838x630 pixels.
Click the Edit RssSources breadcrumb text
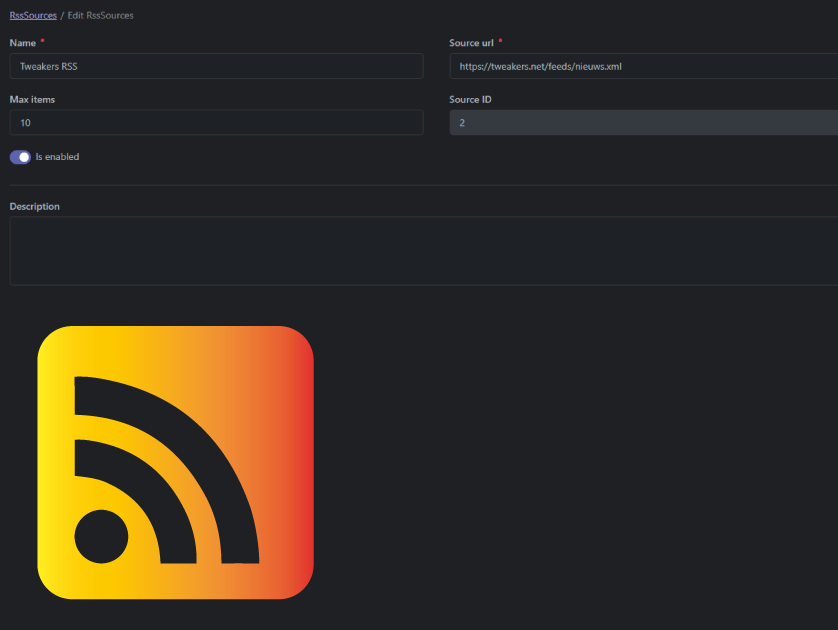100,15
